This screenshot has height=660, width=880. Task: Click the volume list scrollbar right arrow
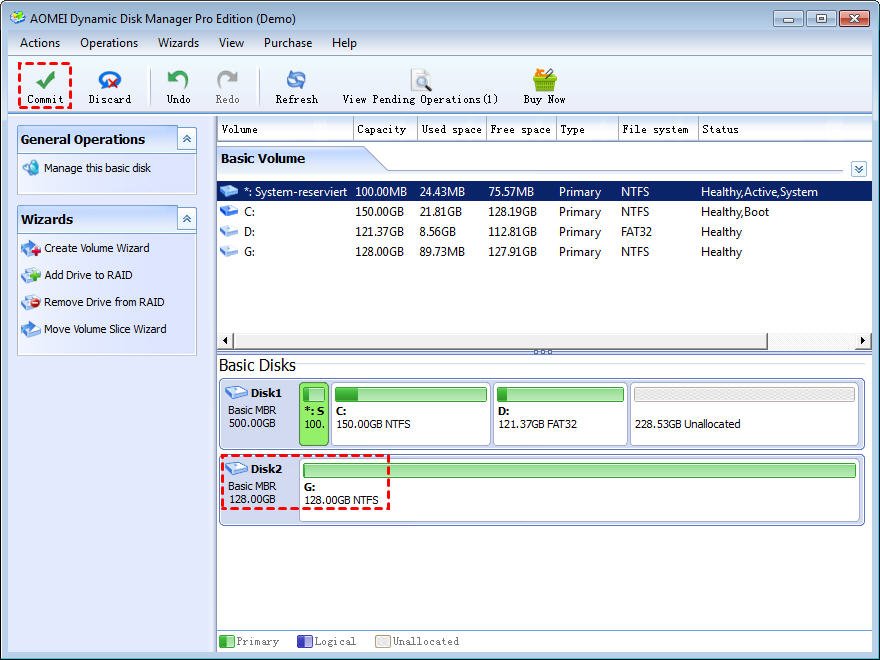click(863, 340)
